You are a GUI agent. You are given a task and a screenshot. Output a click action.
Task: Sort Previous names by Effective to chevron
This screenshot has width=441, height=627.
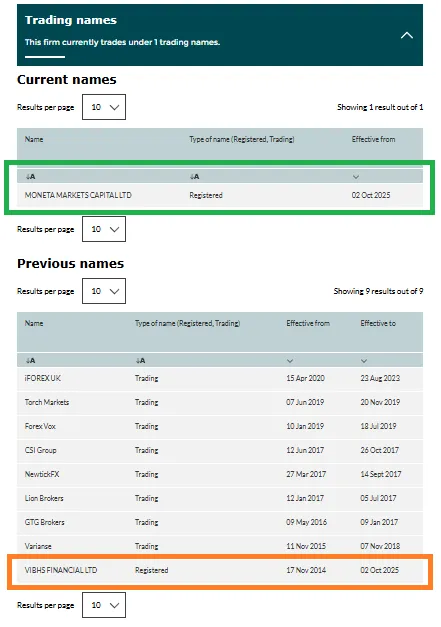364,361
